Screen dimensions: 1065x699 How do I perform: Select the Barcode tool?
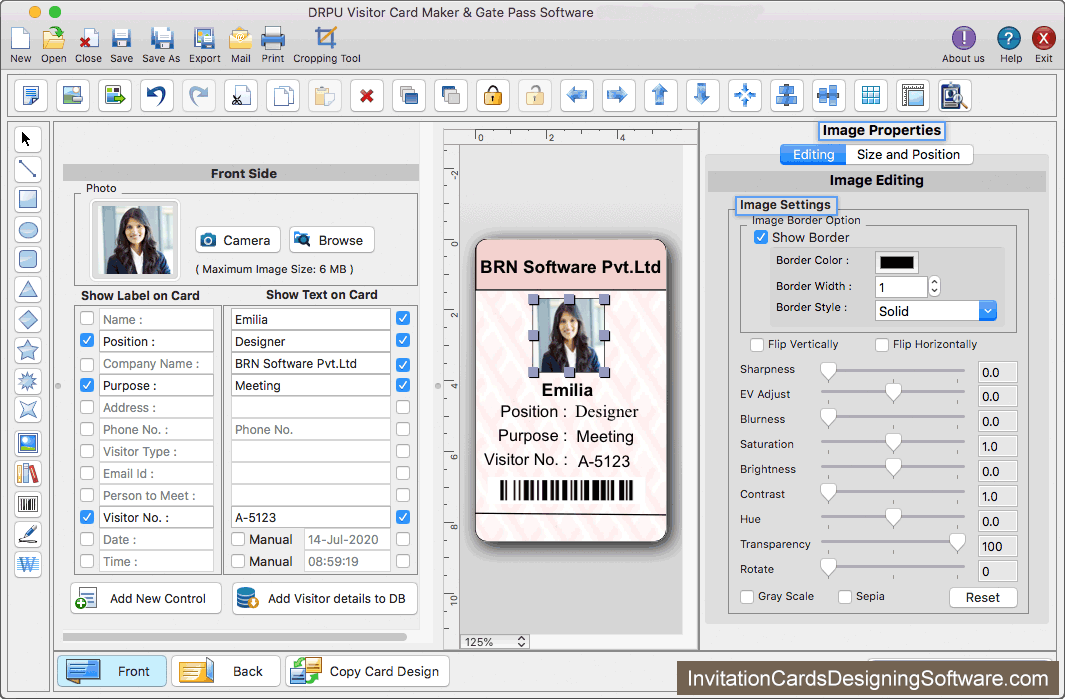tap(28, 504)
